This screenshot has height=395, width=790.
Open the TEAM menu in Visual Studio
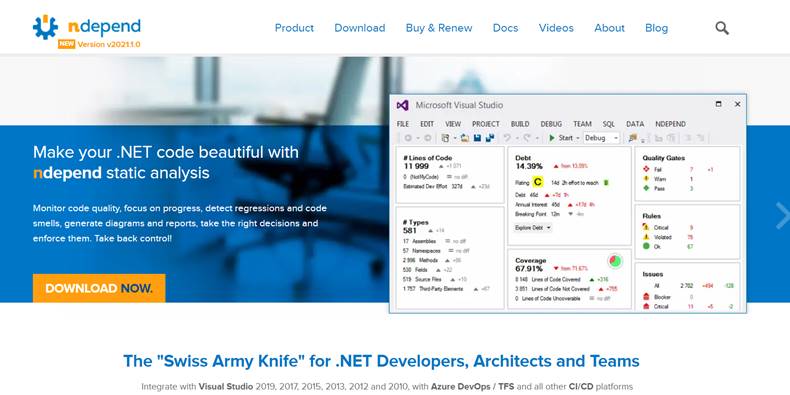point(582,124)
